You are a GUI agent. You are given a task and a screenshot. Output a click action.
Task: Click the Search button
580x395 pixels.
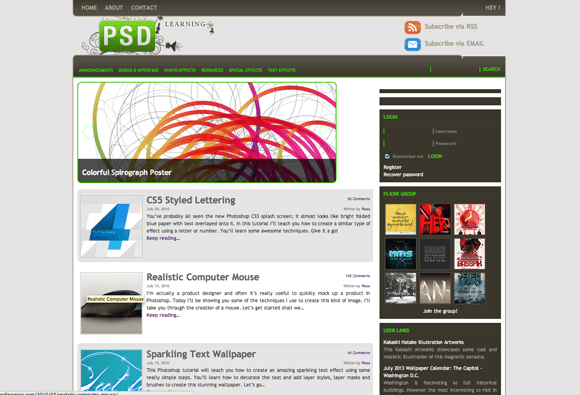click(491, 69)
